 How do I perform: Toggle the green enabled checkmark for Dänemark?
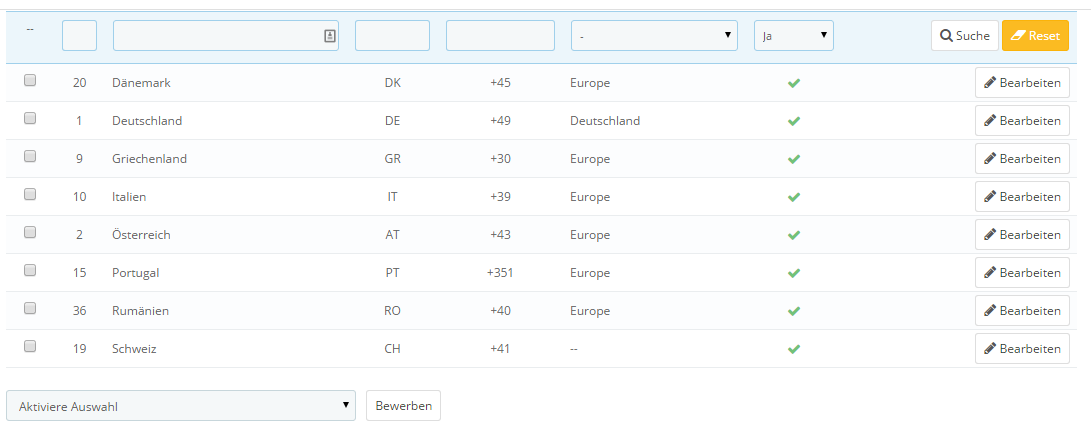tap(794, 83)
